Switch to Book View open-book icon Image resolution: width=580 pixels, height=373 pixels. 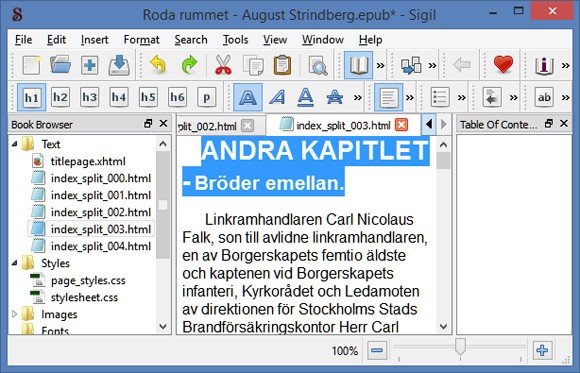pyautogui.click(x=358, y=65)
